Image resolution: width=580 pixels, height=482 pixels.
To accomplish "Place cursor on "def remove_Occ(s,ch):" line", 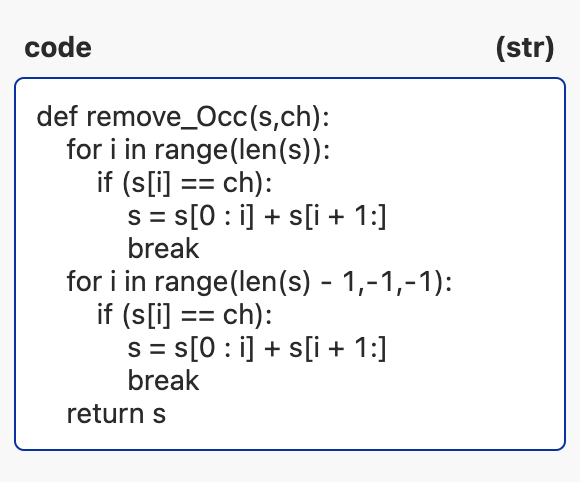I will tap(183, 117).
